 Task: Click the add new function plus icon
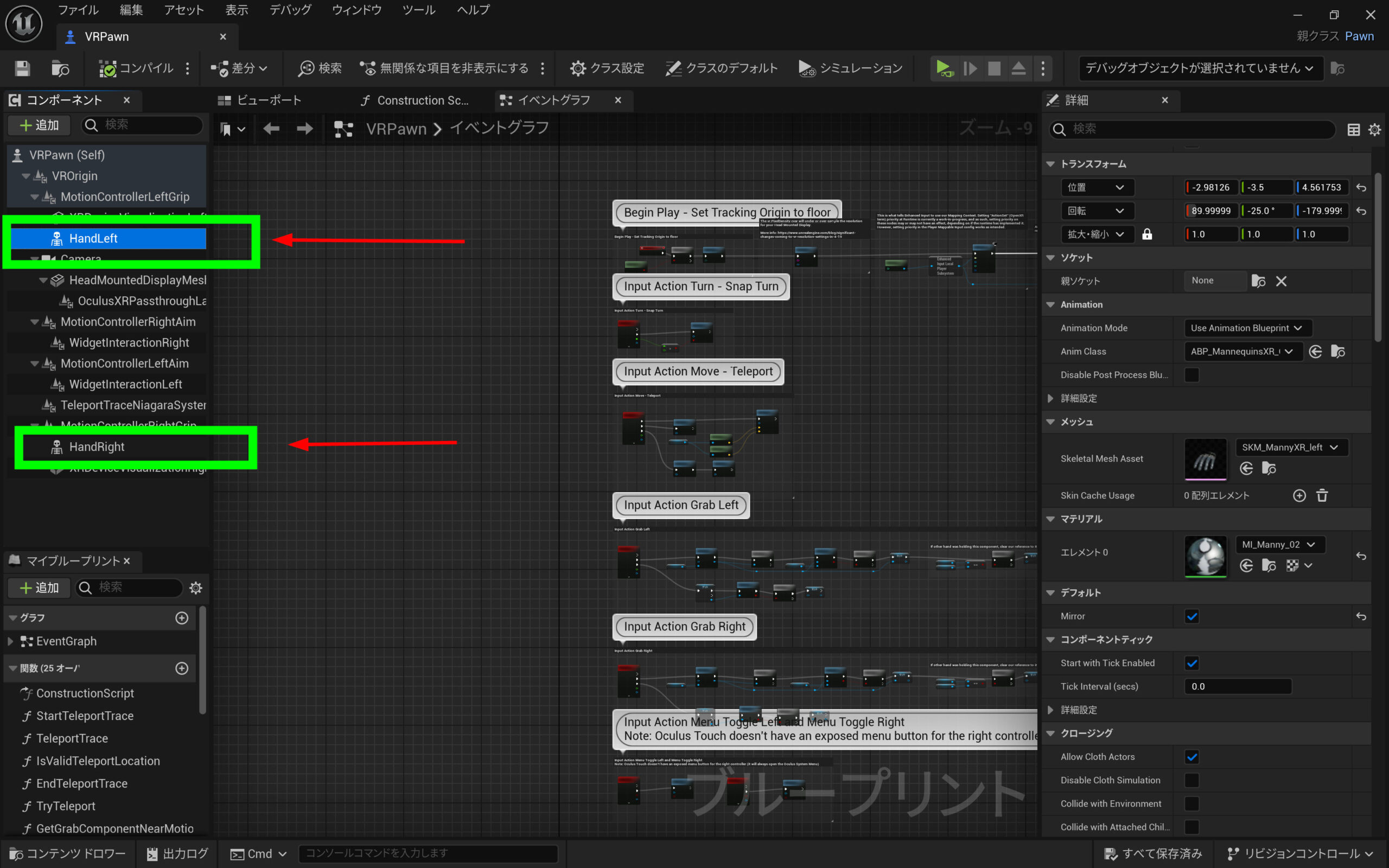[x=182, y=668]
